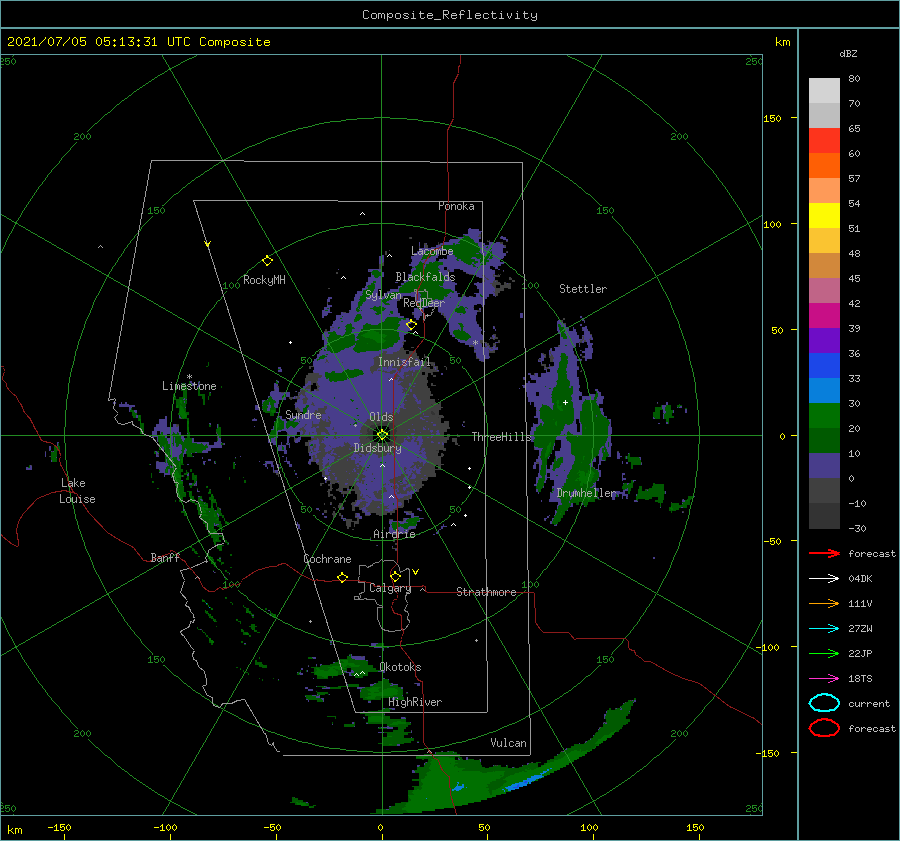The height and width of the screenshot is (841, 900).
Task: Click the HighRiver label
Action: [415, 702]
